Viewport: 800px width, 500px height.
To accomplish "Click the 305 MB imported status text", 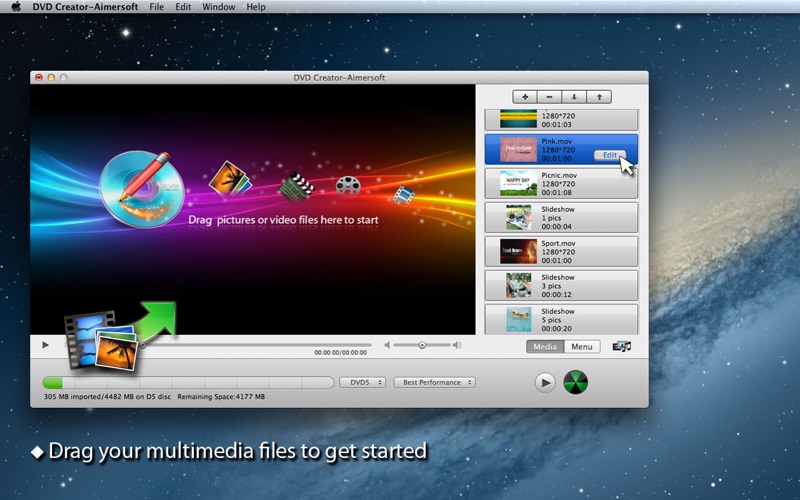I will (x=107, y=396).
